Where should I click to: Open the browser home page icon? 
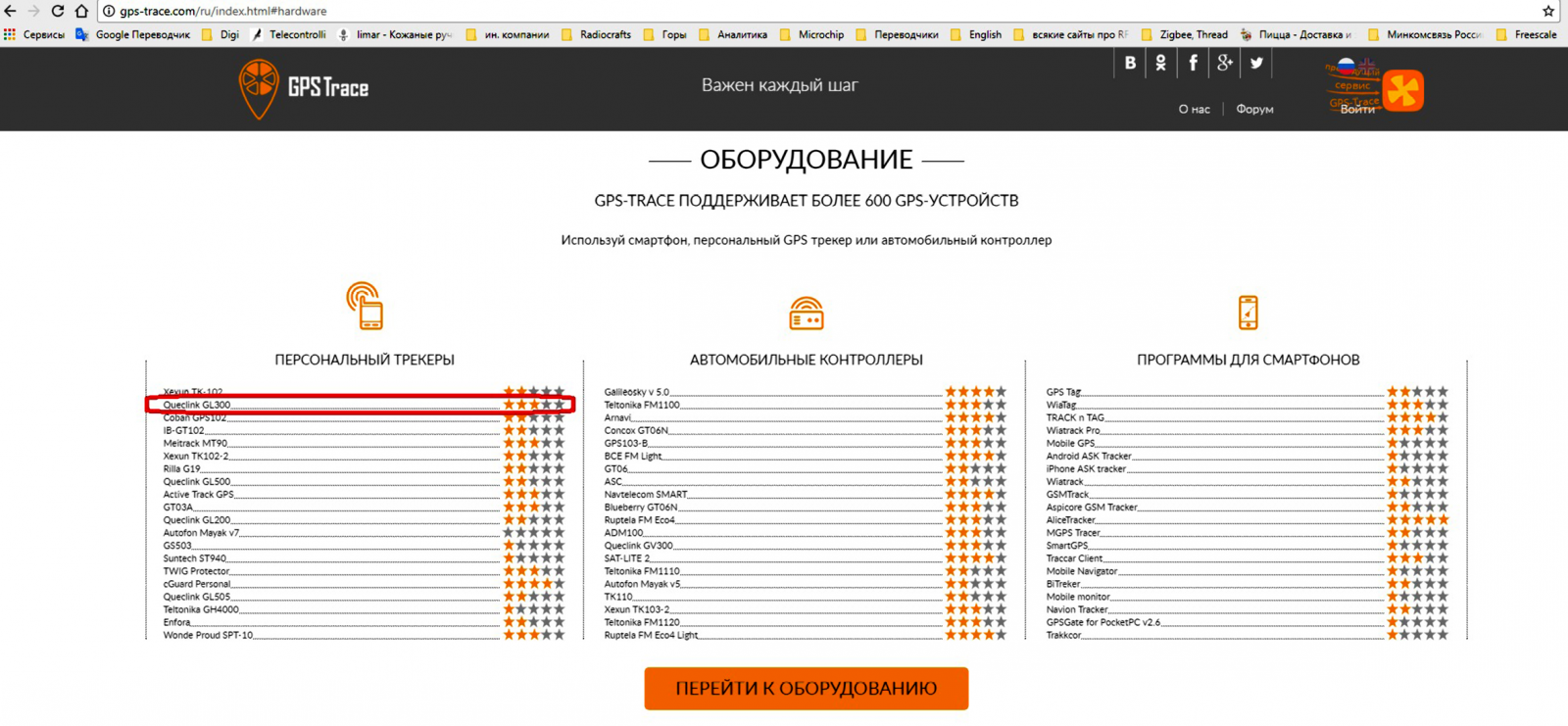81,11
